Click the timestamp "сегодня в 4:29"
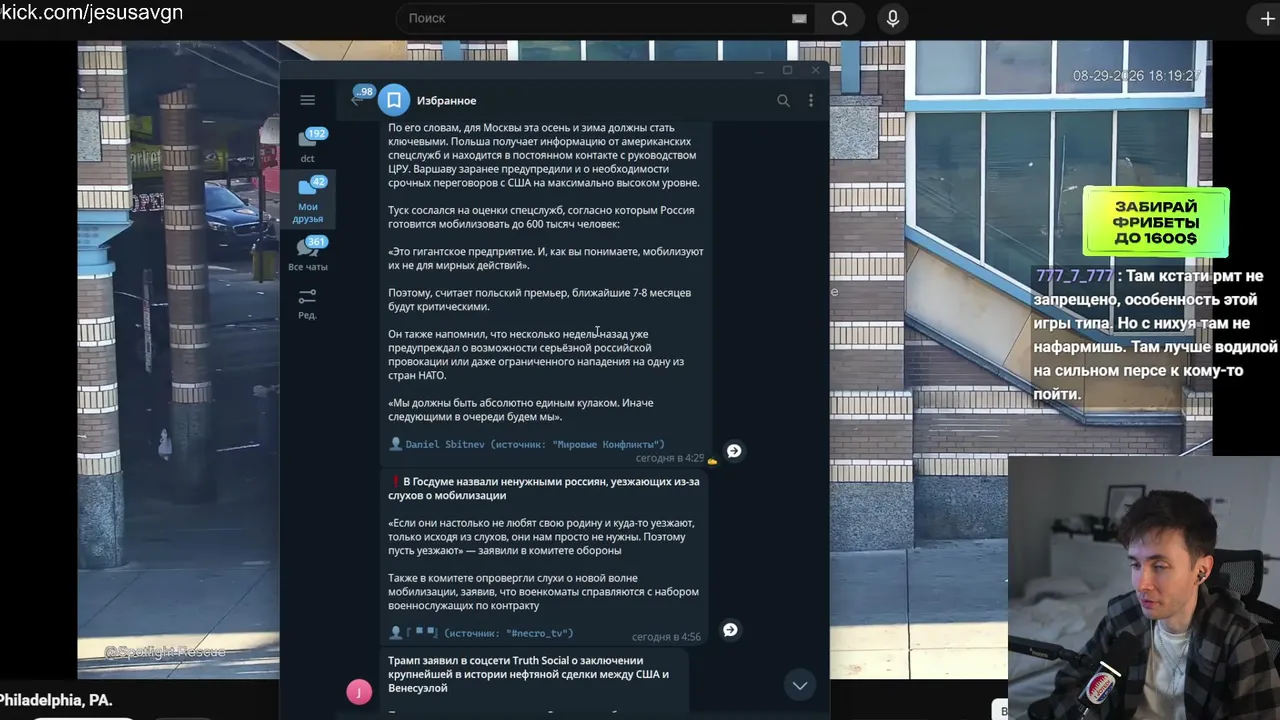 coord(670,458)
